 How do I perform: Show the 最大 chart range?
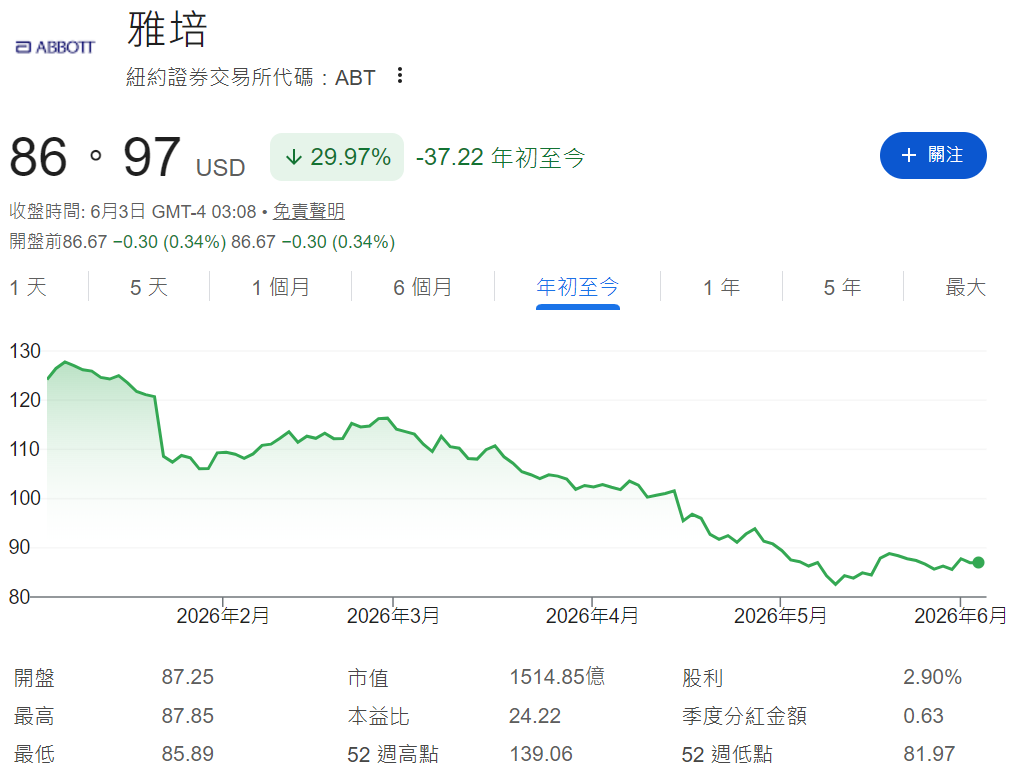pos(965,287)
